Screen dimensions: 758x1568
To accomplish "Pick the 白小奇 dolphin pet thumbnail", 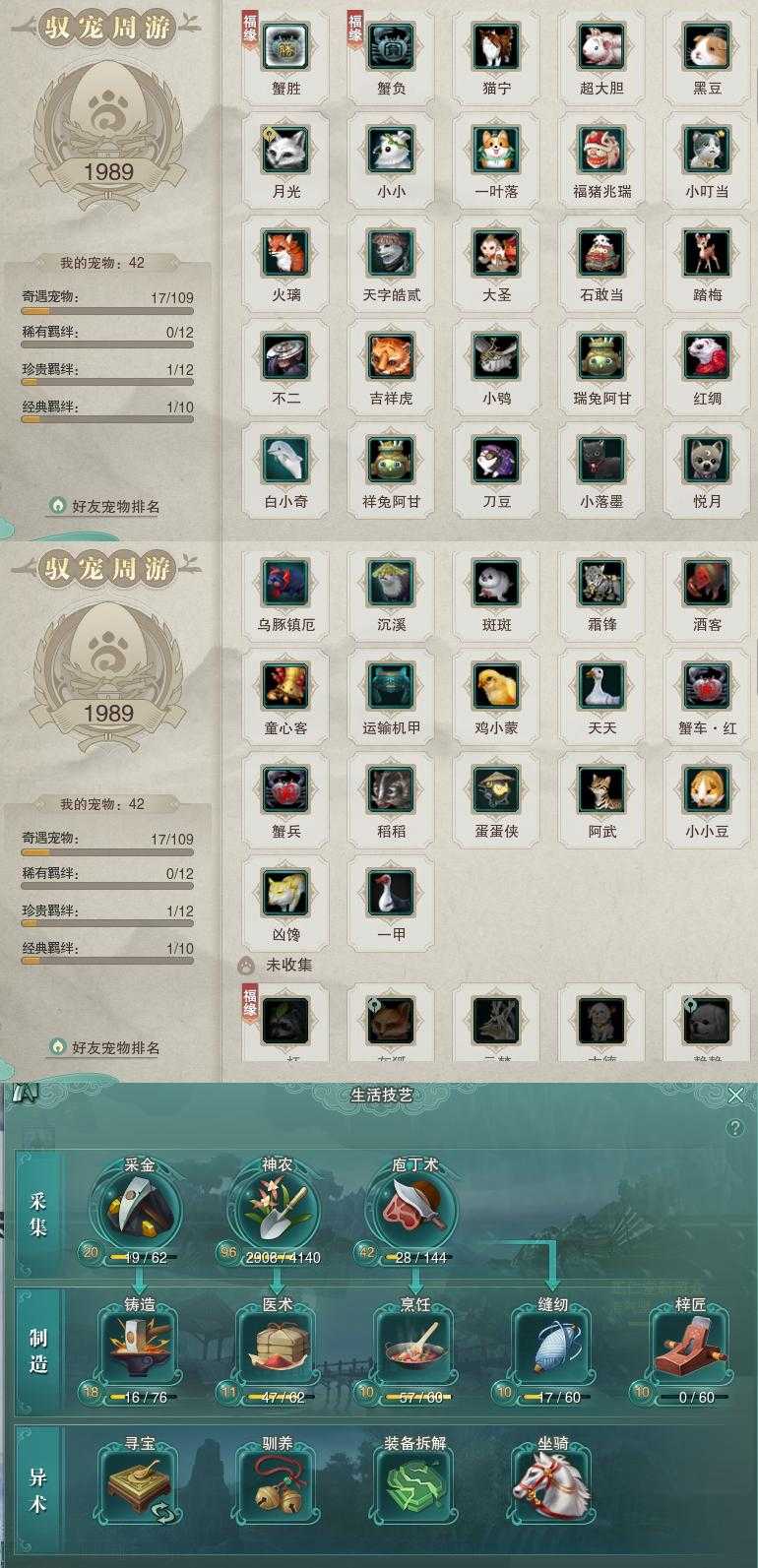I will point(285,459).
